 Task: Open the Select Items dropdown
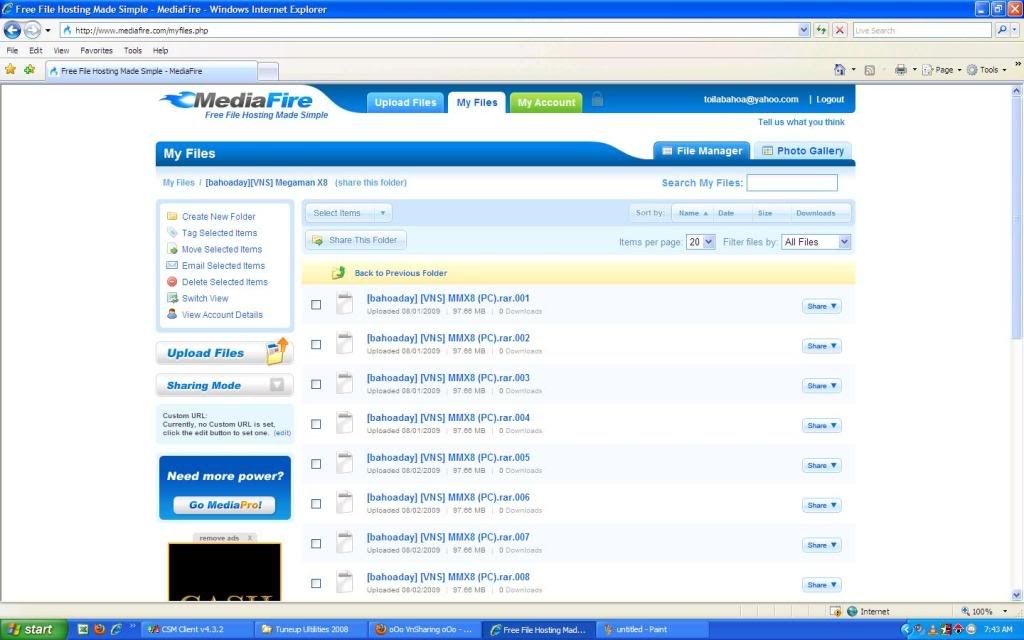click(x=349, y=213)
